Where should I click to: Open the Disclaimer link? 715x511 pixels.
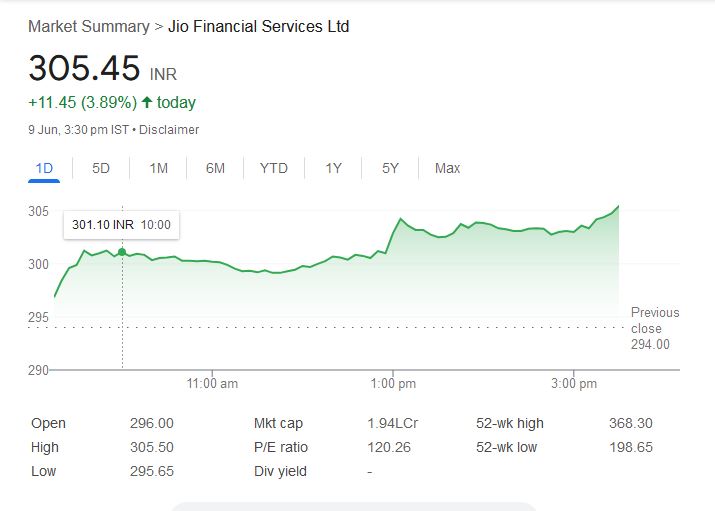[x=169, y=130]
